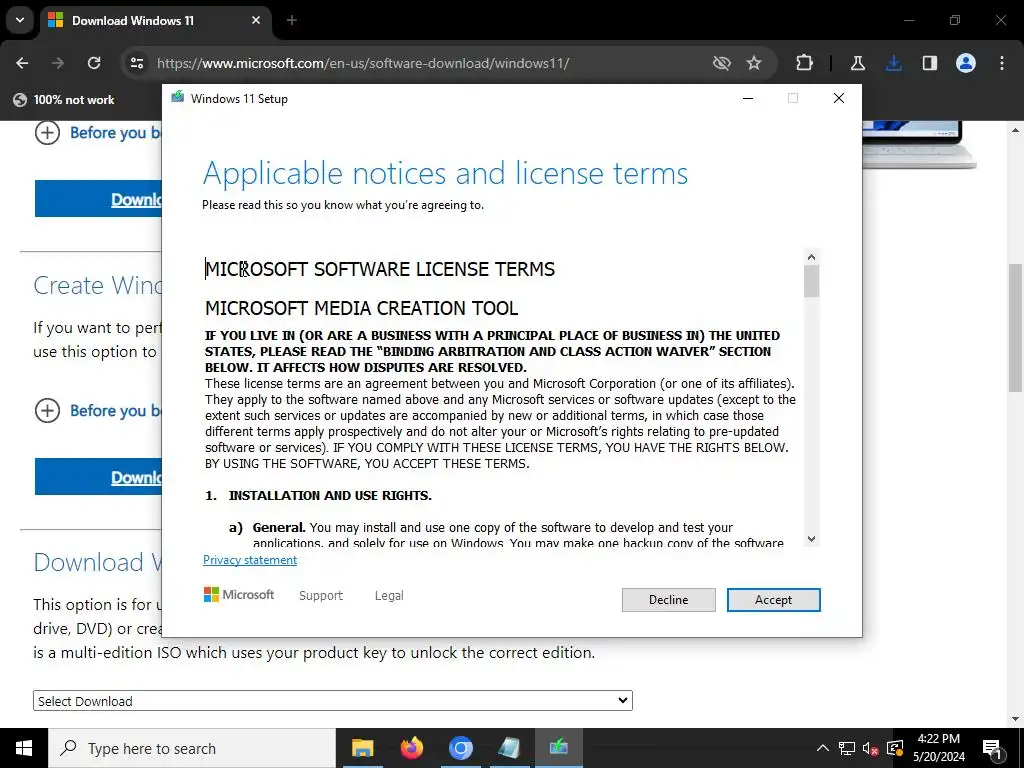Viewport: 1024px width, 768px height.
Task: Open the Select Download dropdown
Action: click(332, 701)
